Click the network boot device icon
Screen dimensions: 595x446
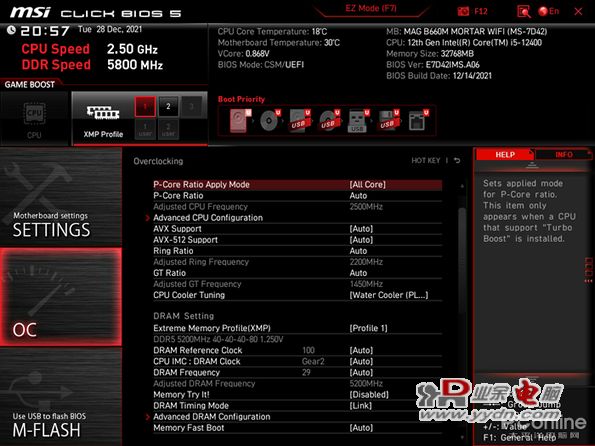tap(418, 121)
